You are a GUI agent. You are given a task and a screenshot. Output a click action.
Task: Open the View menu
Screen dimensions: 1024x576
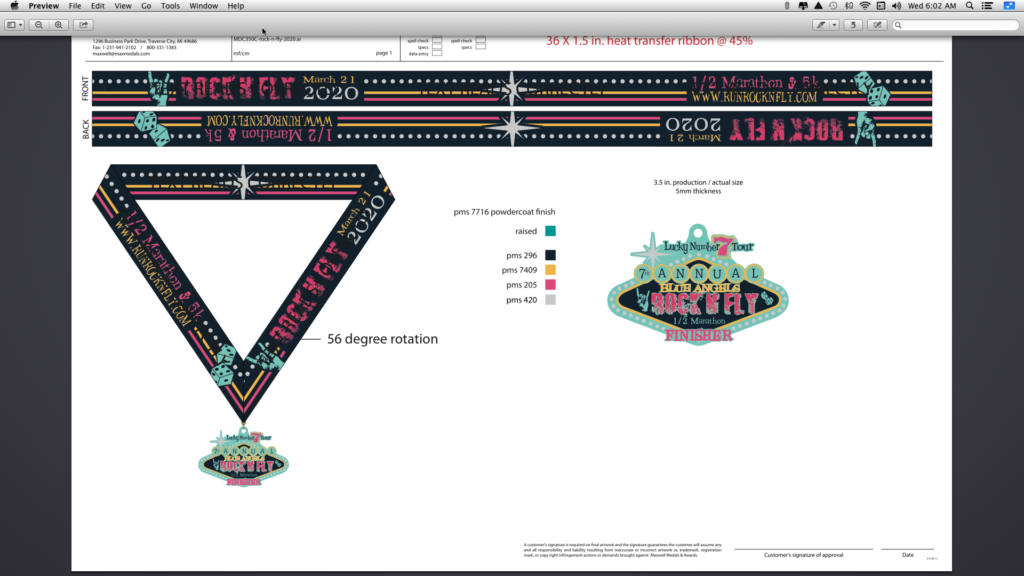point(123,6)
